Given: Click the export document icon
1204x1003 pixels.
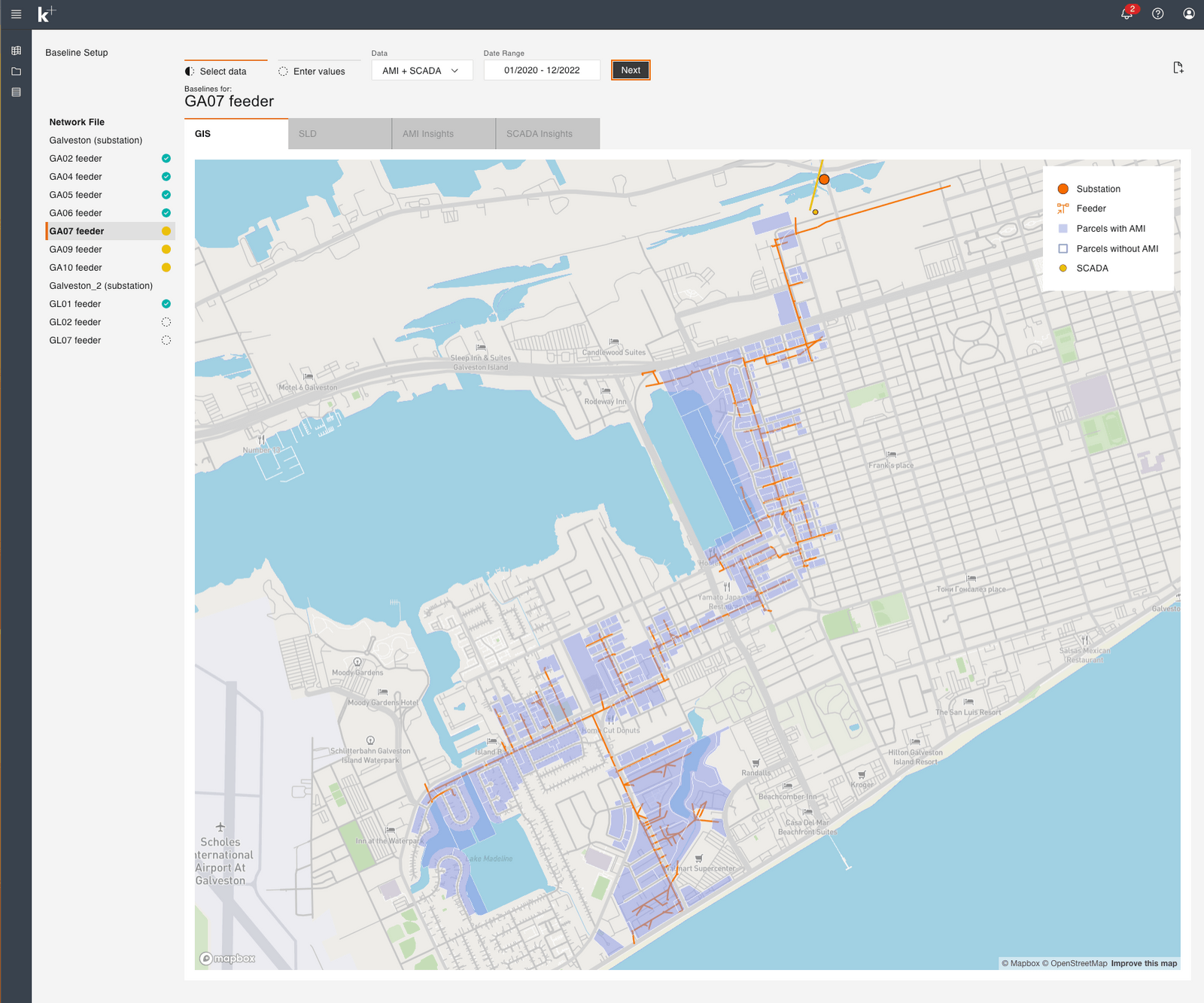Looking at the screenshot, I should click(x=1178, y=68).
